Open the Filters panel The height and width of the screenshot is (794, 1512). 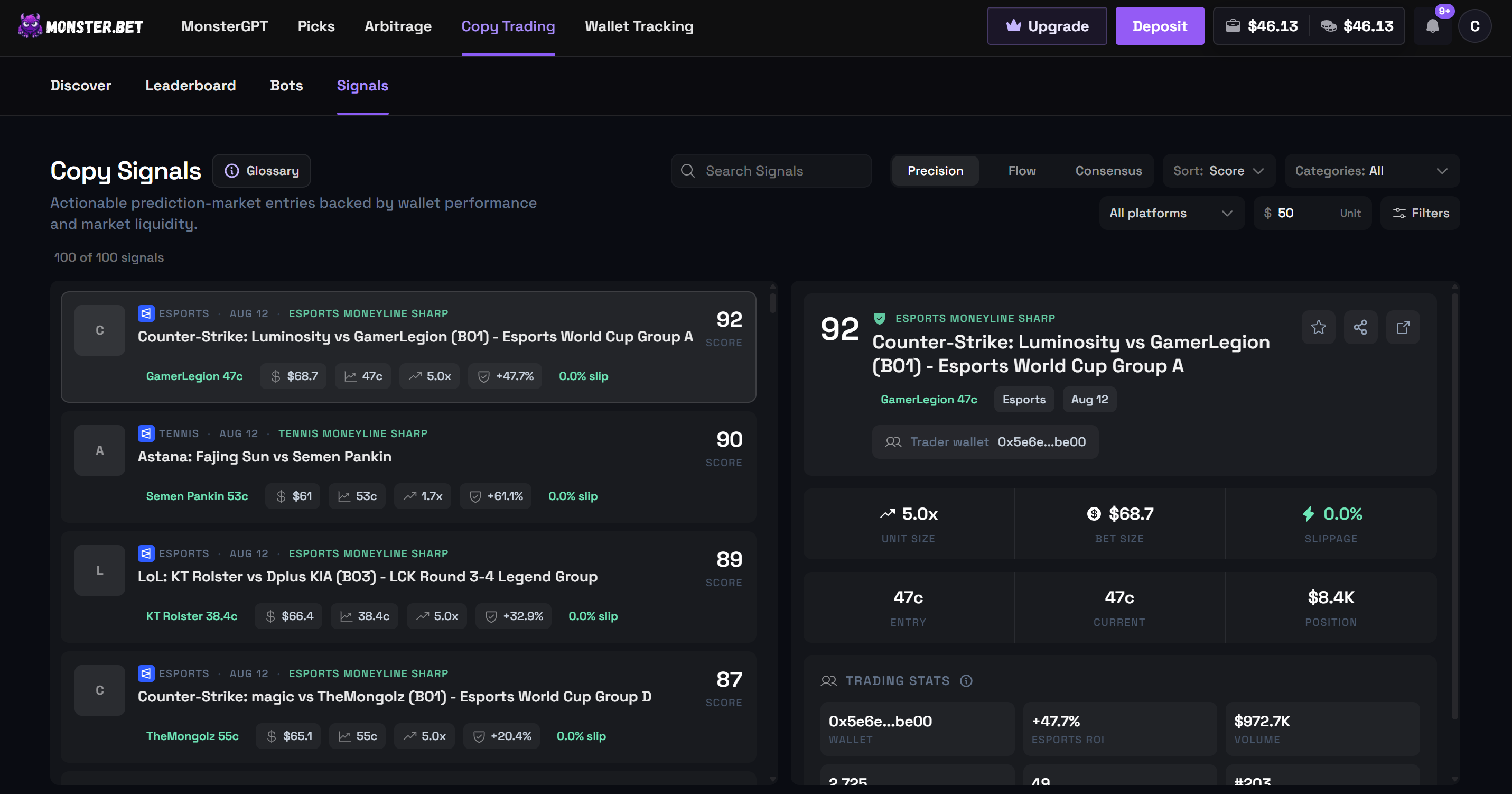[1420, 213]
